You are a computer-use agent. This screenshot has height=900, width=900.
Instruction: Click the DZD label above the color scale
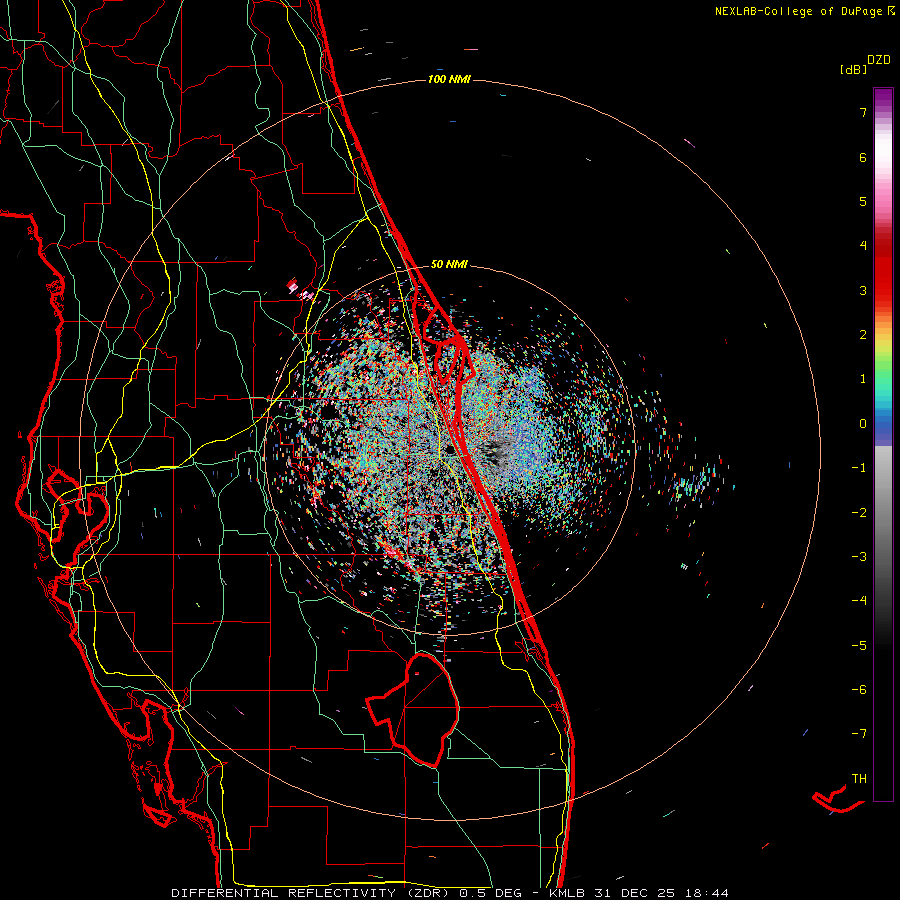click(879, 60)
